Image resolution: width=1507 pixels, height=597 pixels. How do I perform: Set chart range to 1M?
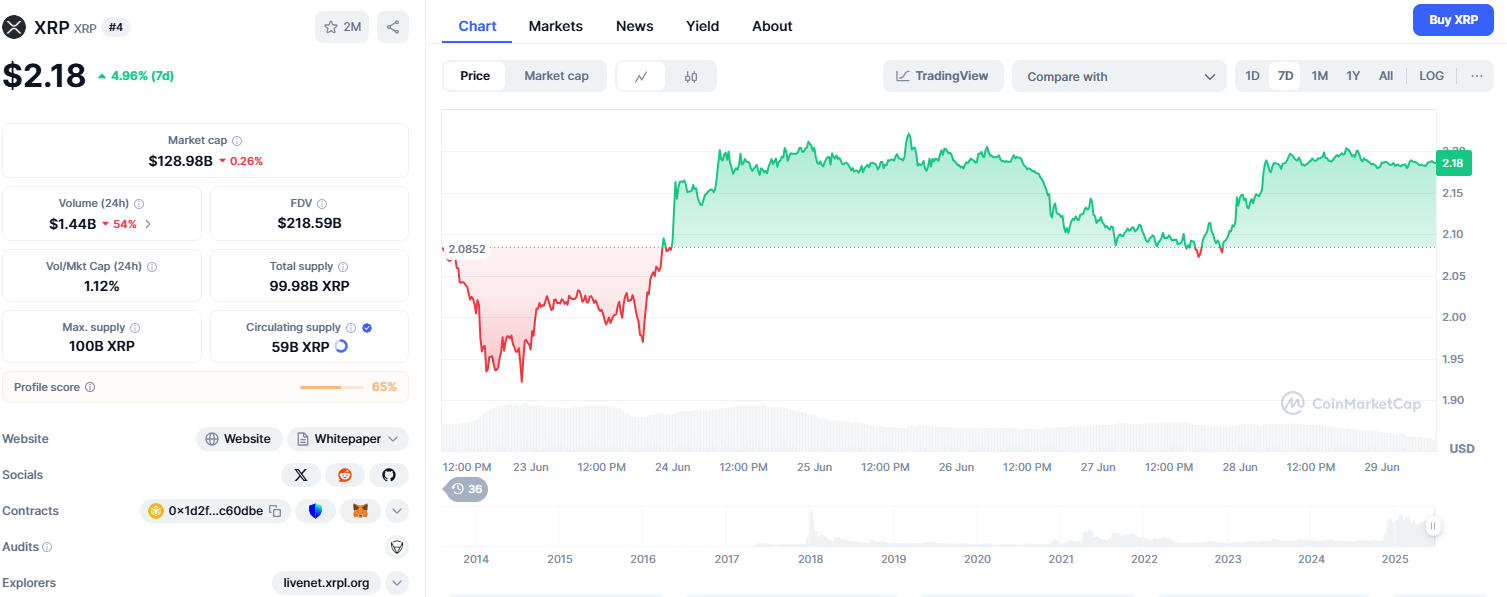click(1320, 76)
